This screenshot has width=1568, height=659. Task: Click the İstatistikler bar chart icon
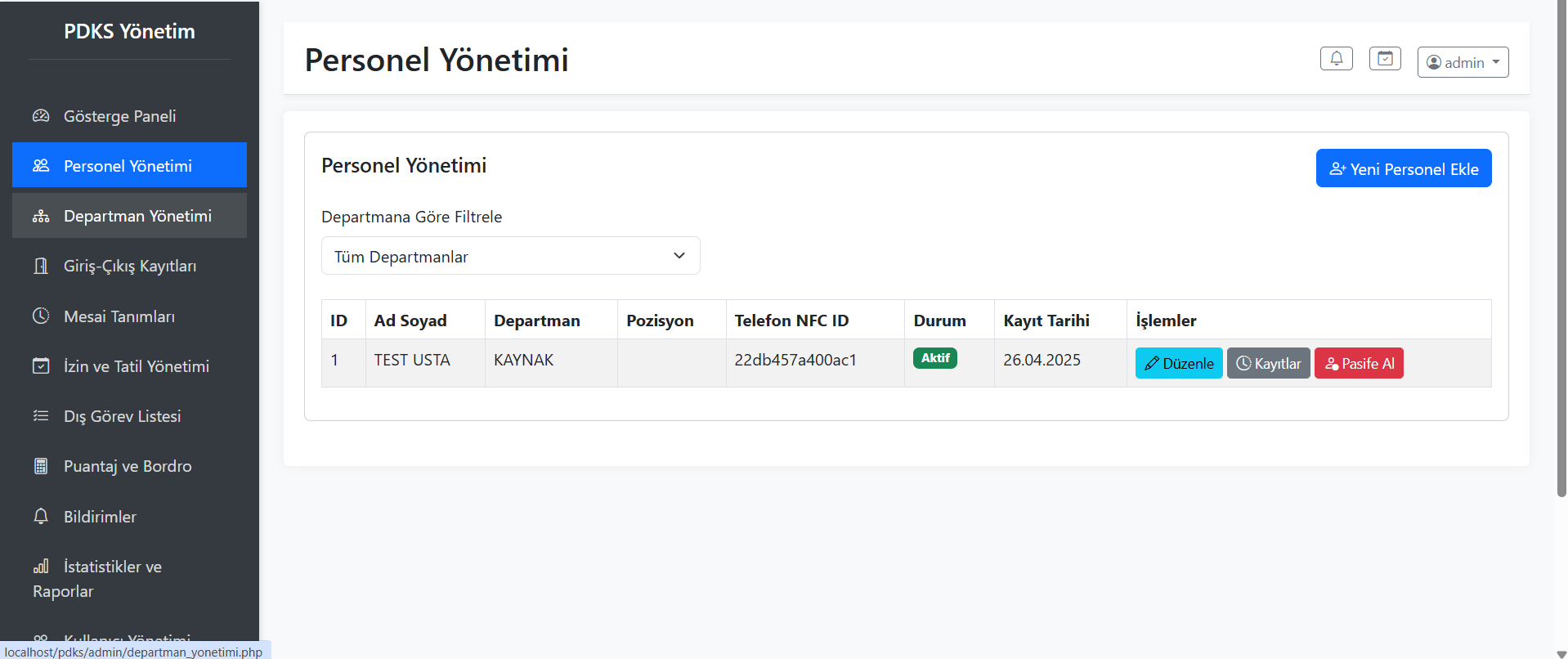pyautogui.click(x=41, y=567)
